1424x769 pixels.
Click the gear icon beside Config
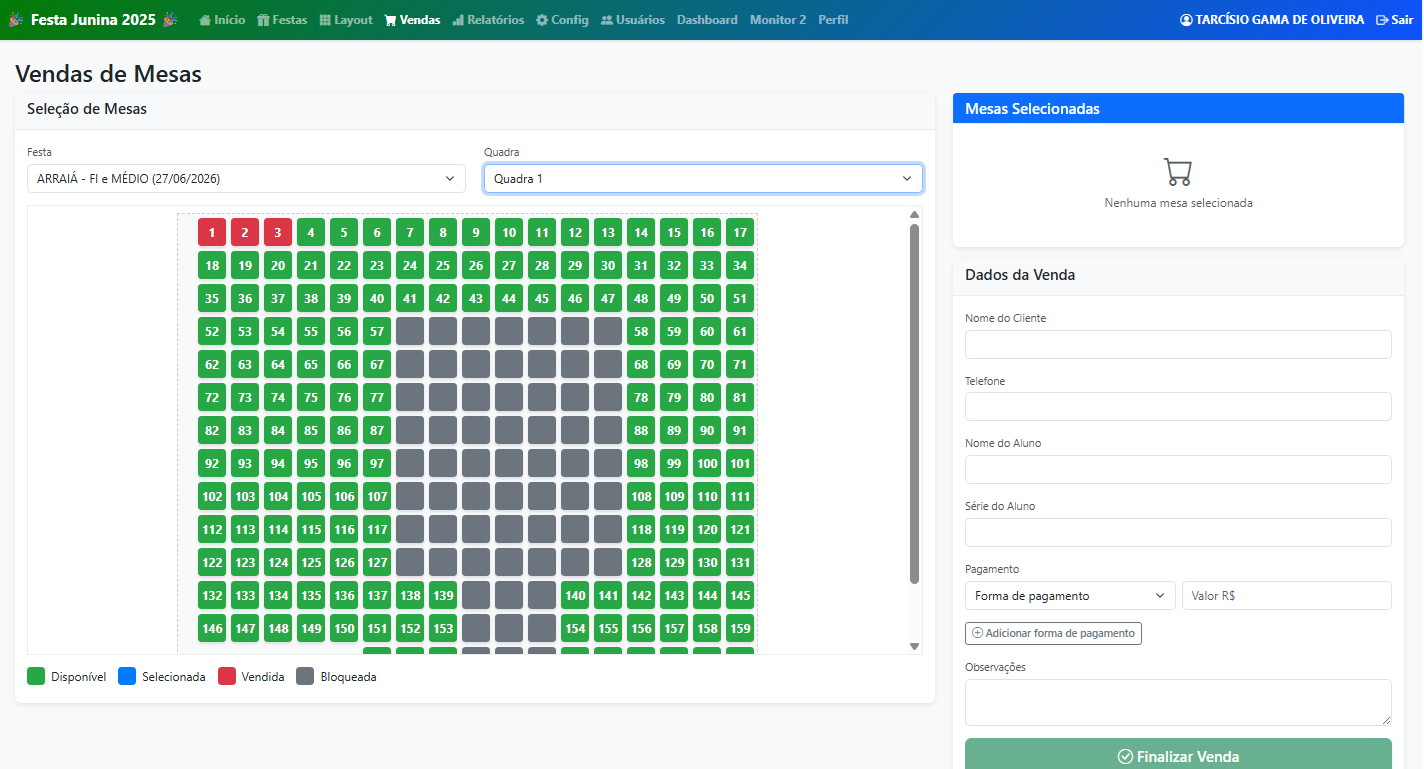[x=542, y=20]
